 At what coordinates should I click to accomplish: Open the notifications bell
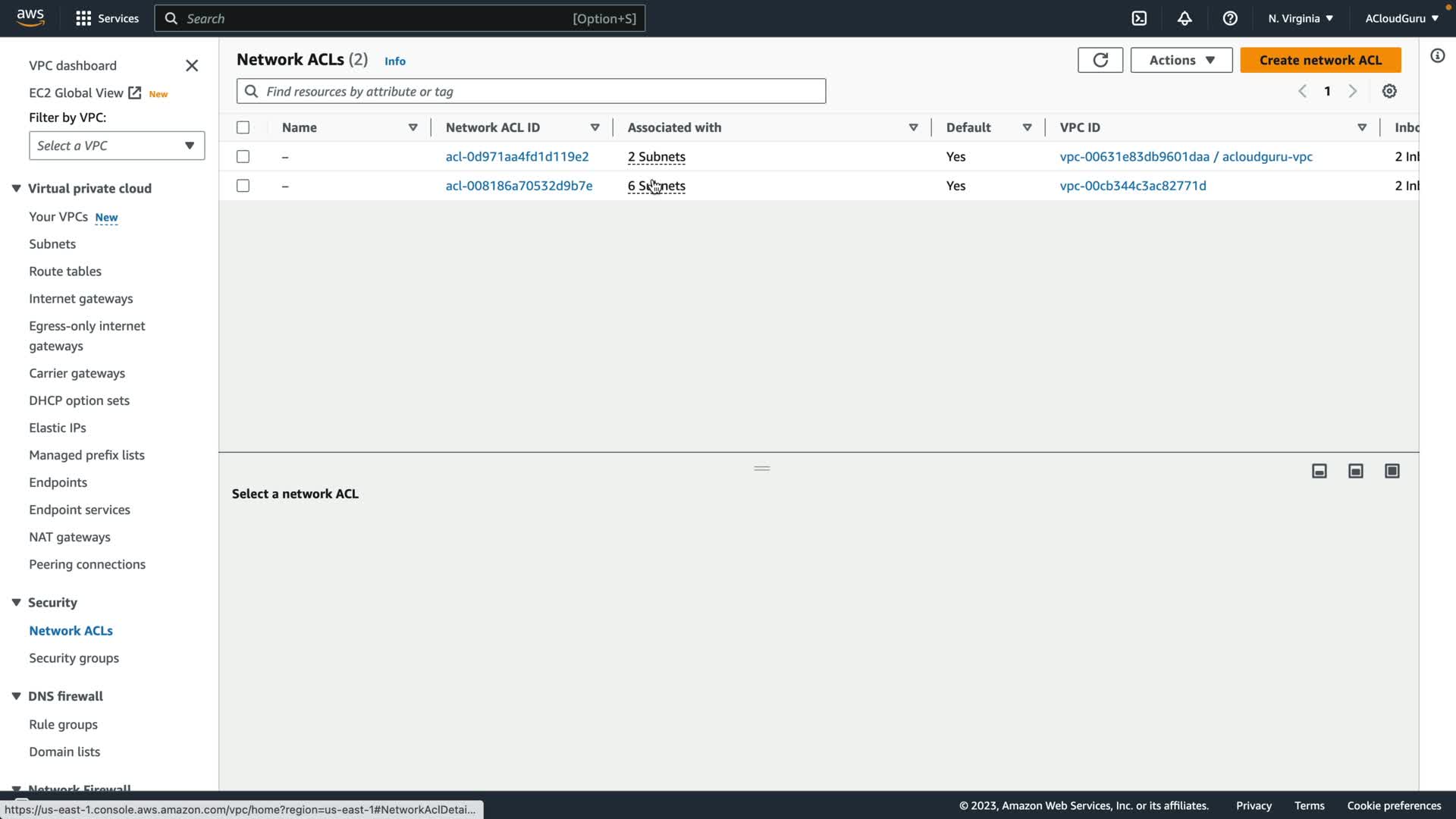1185,18
